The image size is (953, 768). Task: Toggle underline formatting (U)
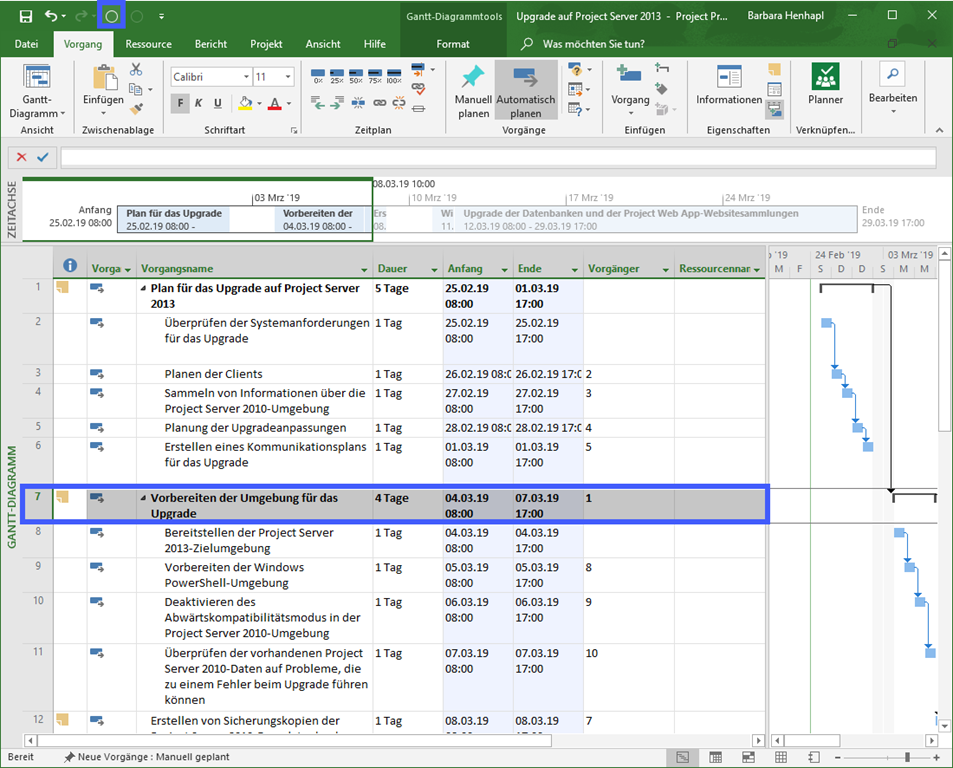pos(218,103)
